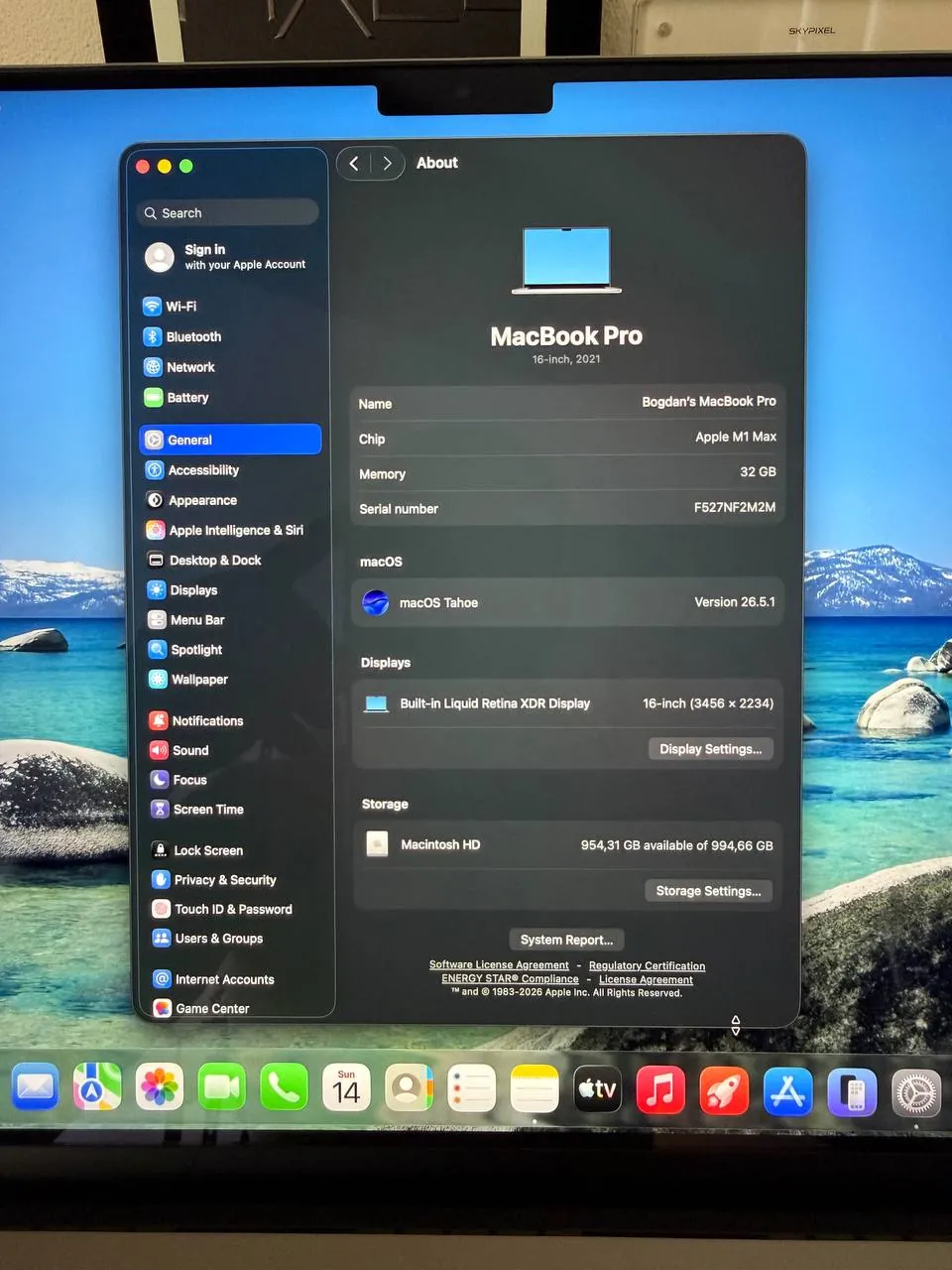Open Calendar from the Dock

(346, 1088)
